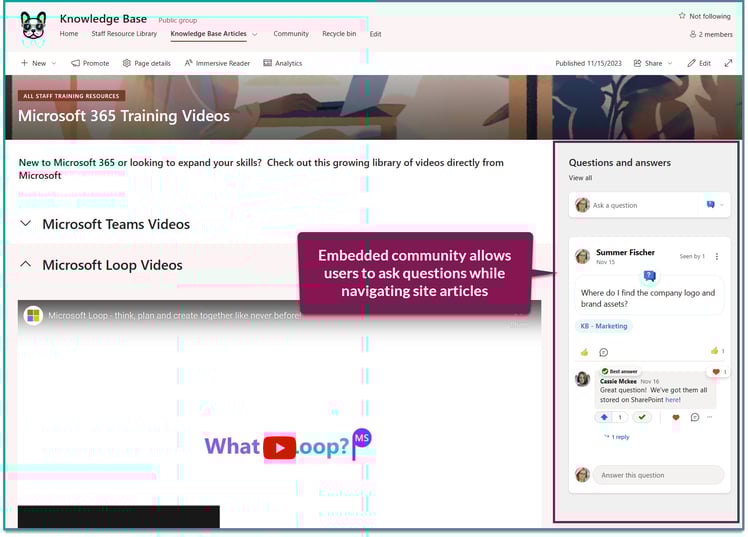
Task: Open the three-dot menu on Summer Fischer's post
Action: pos(717,257)
